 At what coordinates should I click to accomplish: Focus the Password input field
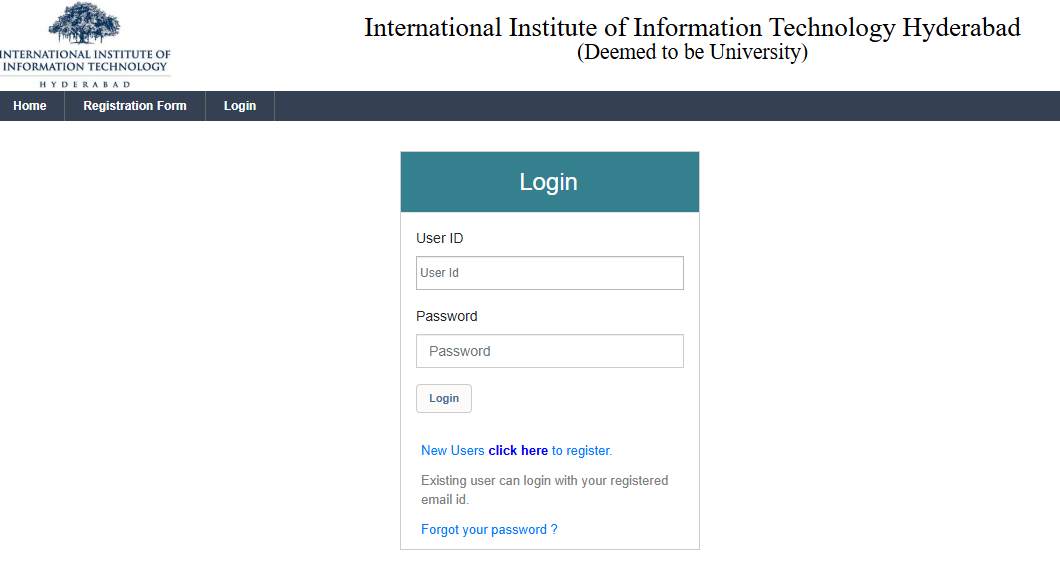click(550, 351)
